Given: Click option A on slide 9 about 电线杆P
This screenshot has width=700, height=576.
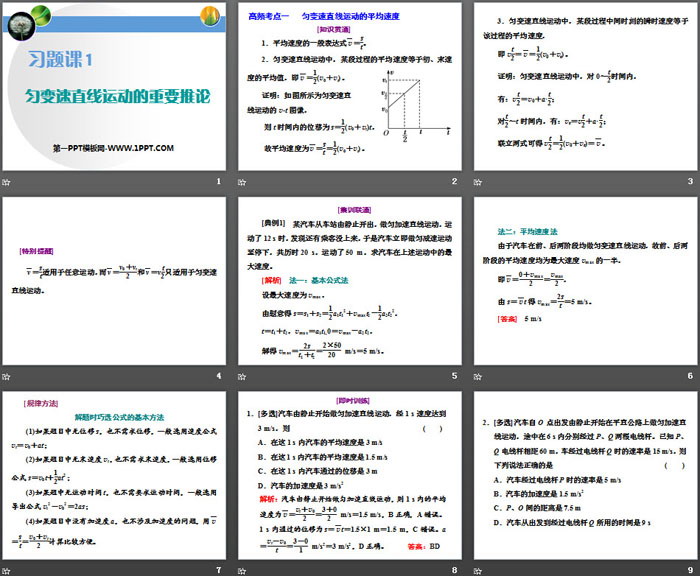Looking at the screenshot, I should coord(557,480).
